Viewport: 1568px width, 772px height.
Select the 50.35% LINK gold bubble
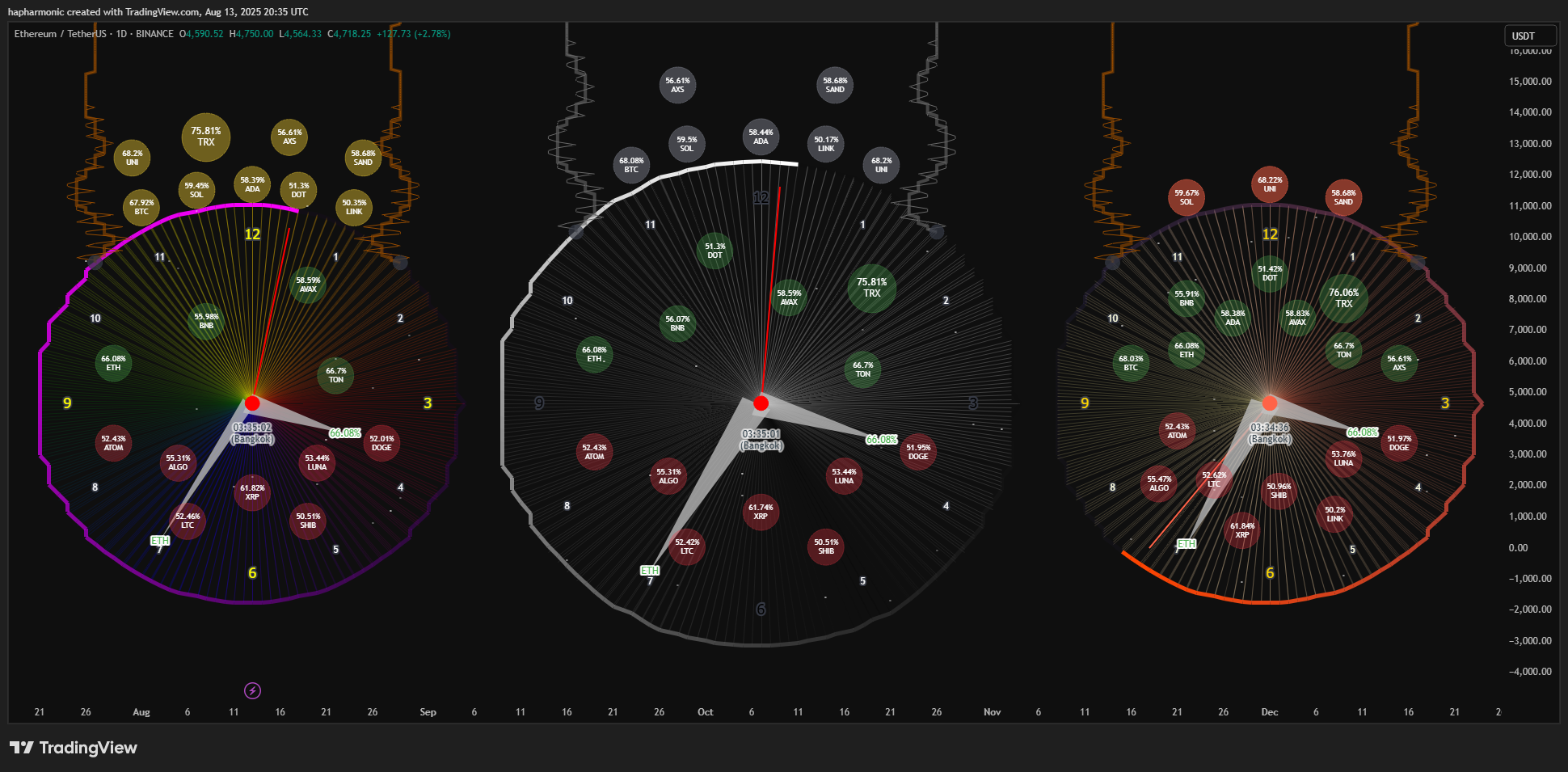354,207
